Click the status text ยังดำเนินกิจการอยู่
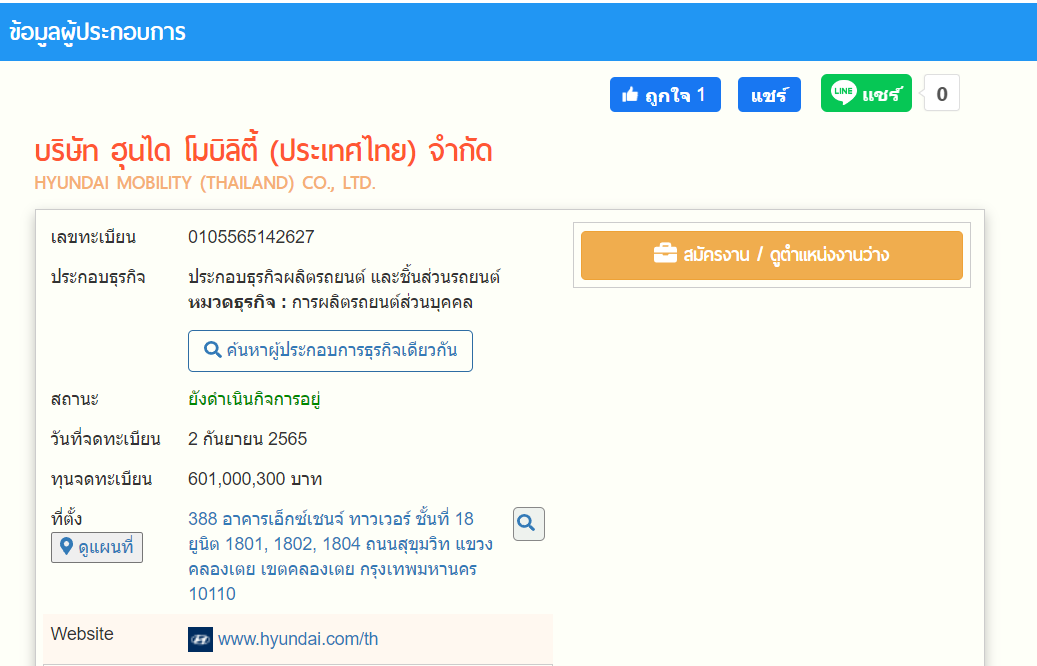 (254, 399)
